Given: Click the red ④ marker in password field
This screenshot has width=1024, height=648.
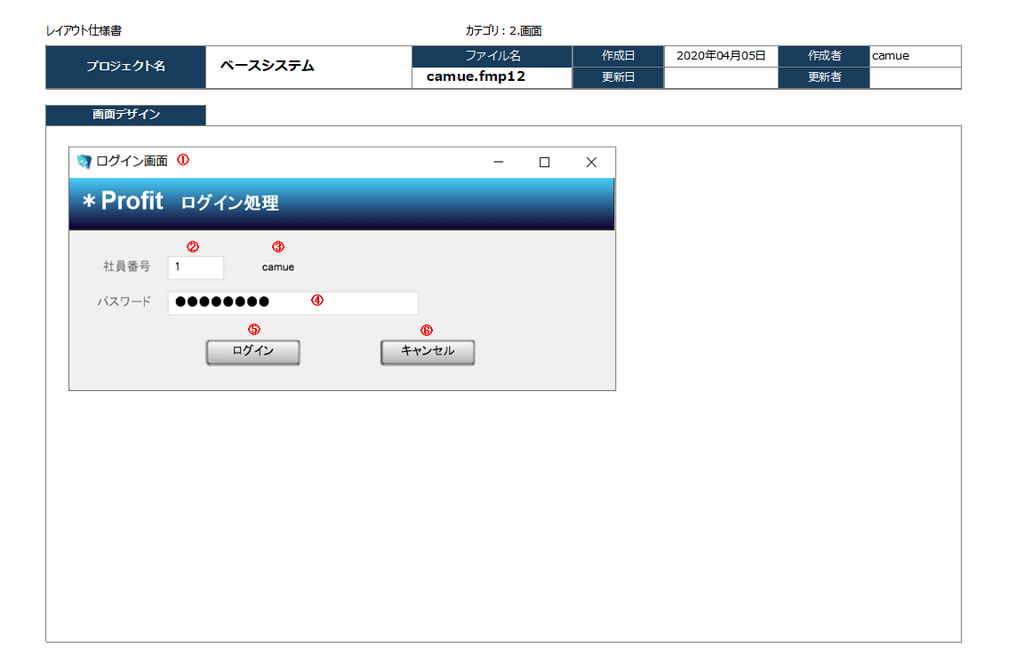Looking at the screenshot, I should [317, 300].
